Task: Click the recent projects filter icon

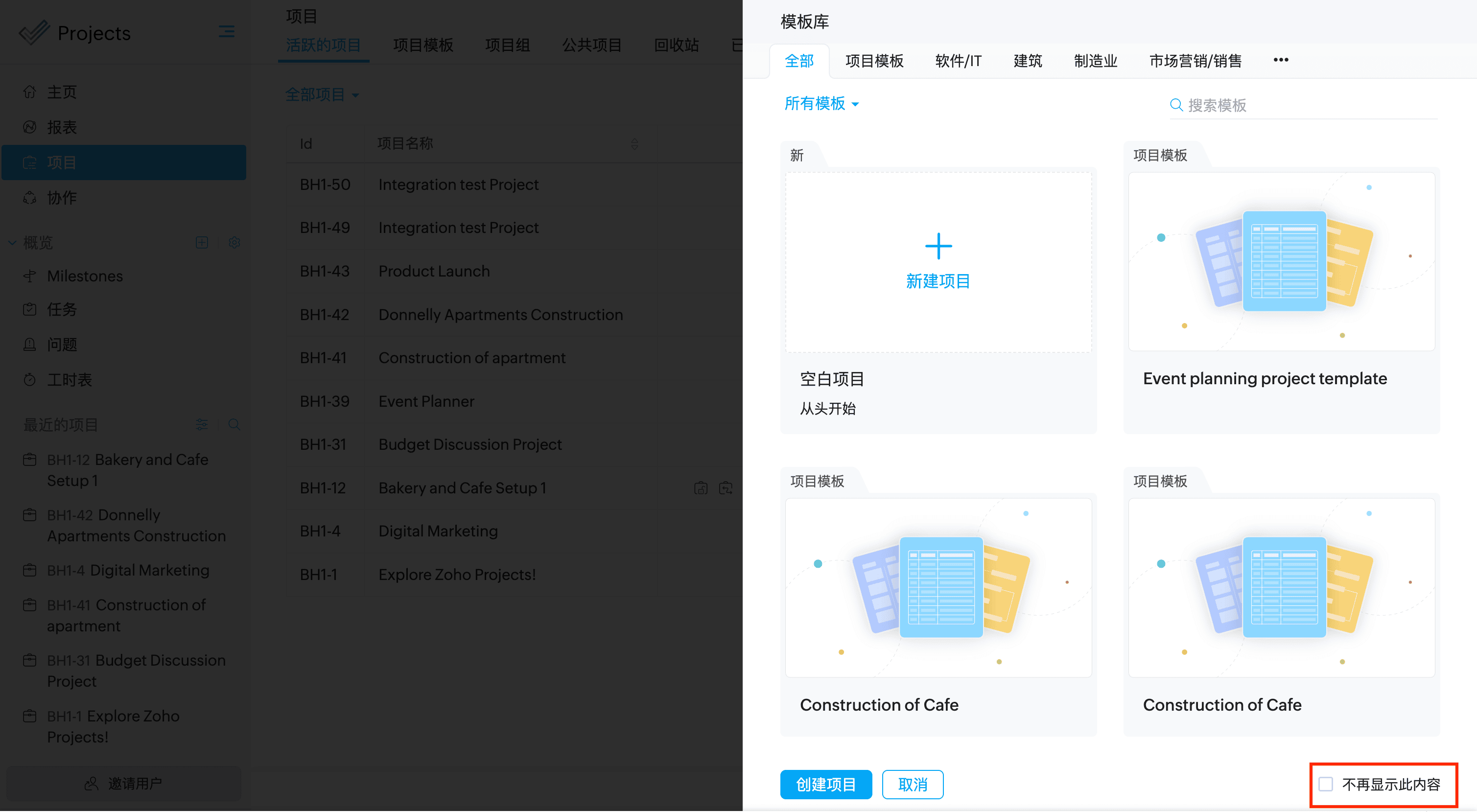Action: pos(202,425)
